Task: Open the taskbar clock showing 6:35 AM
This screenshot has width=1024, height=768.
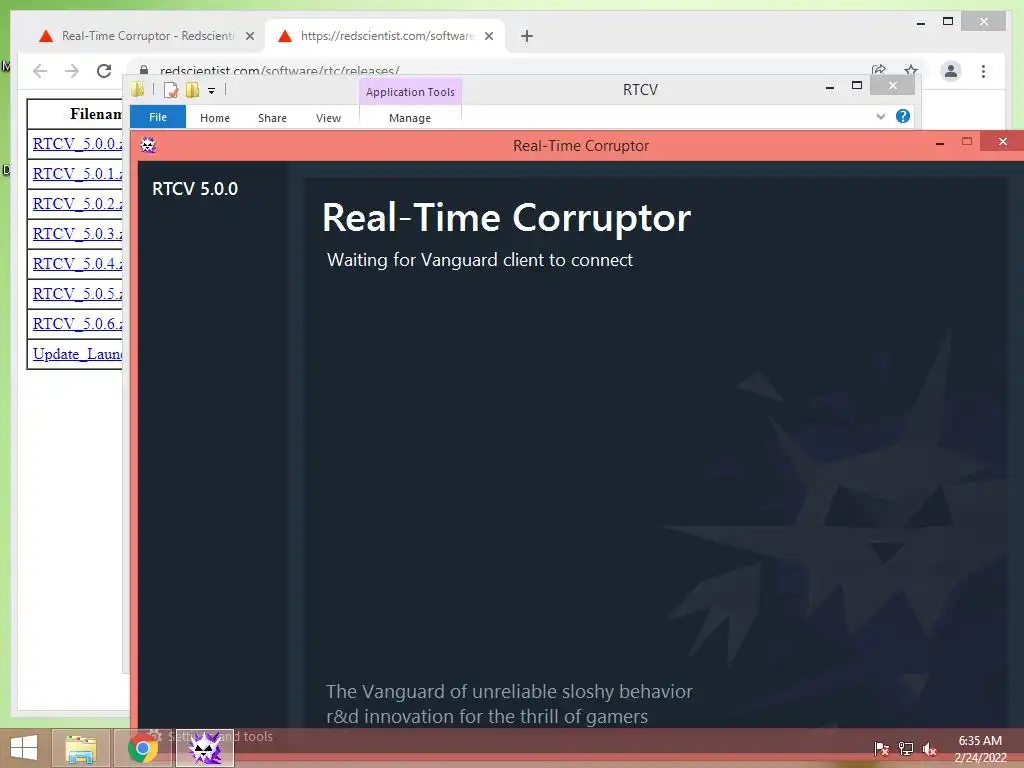Action: coord(980,748)
